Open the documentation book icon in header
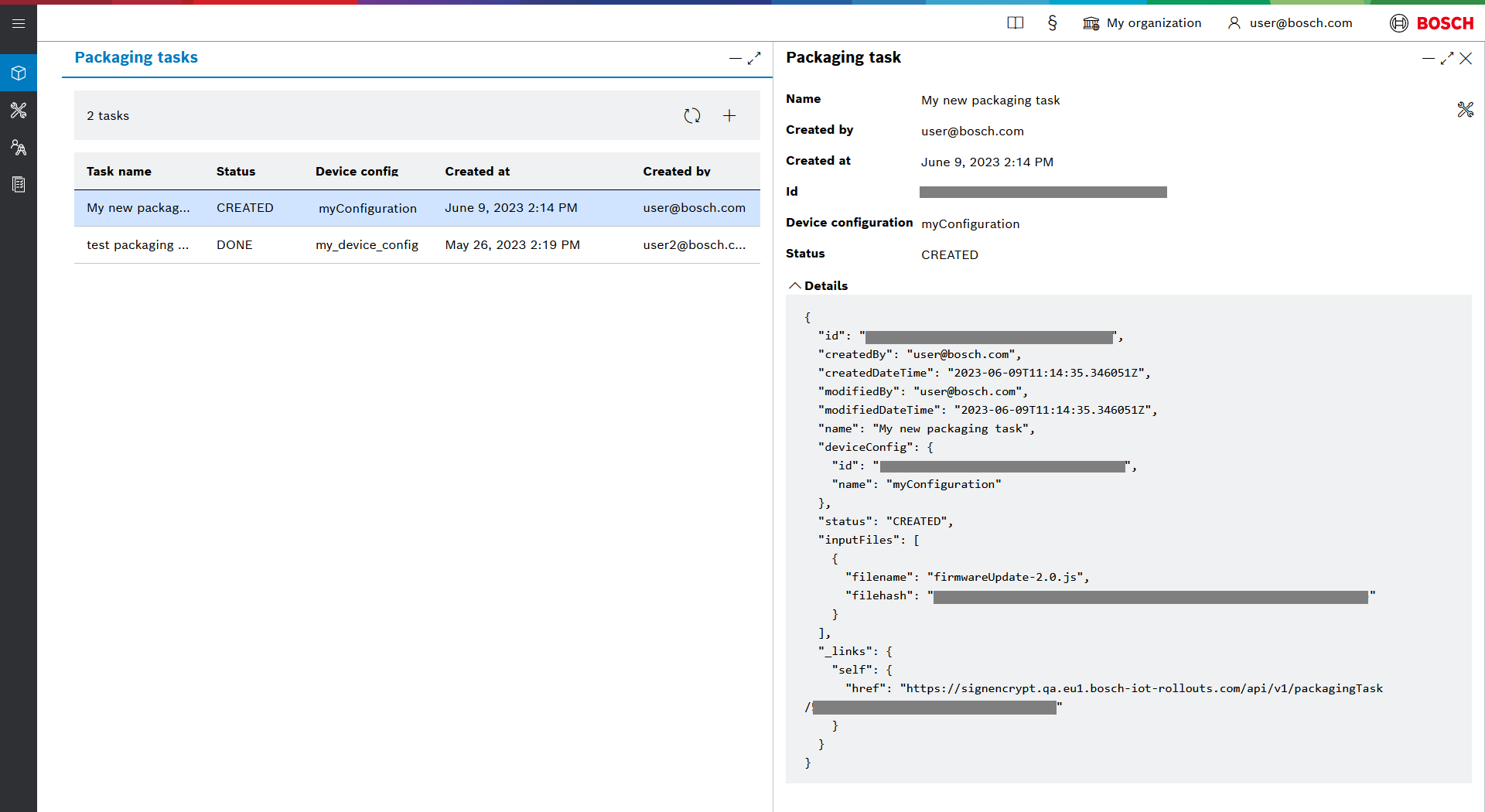The height and width of the screenshot is (812, 1485). (1016, 23)
